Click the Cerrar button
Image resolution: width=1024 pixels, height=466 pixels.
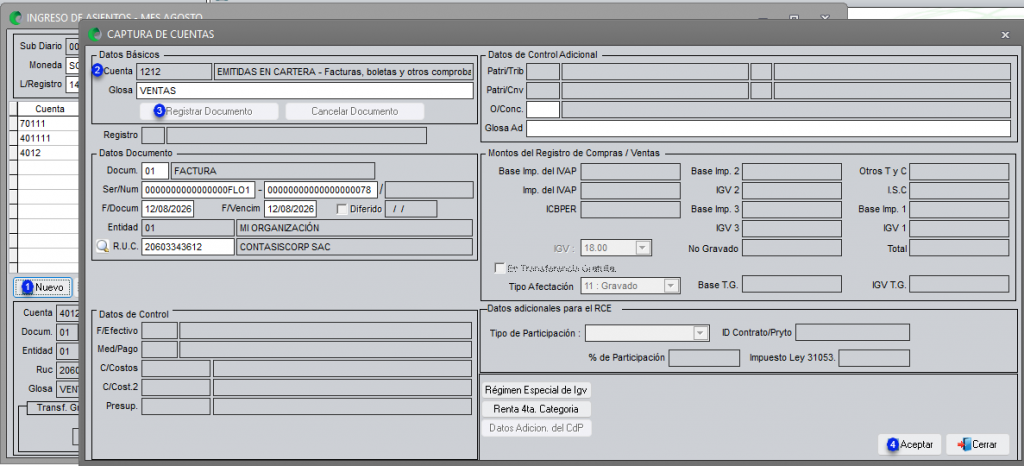977,444
